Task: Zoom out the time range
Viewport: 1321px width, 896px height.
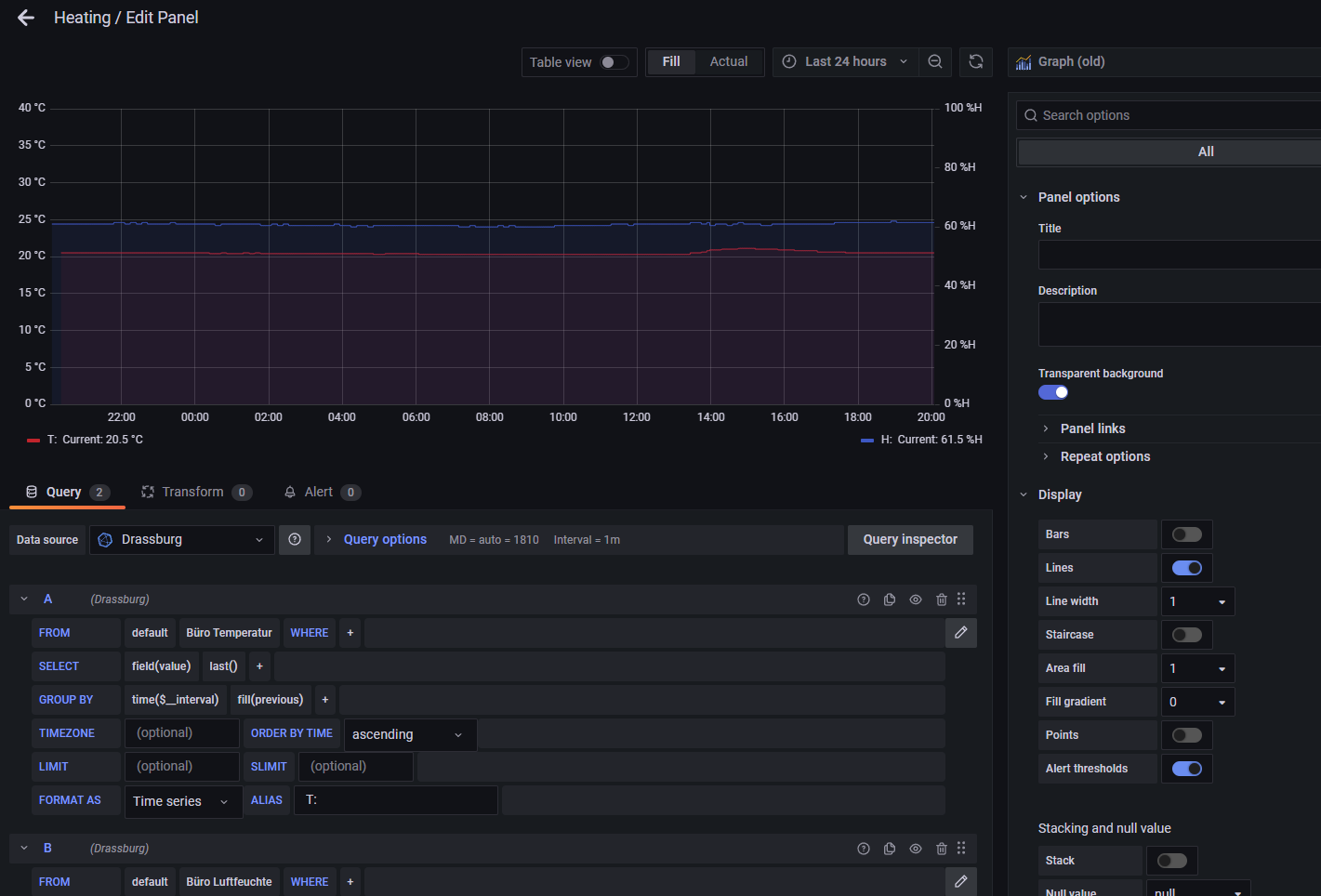Action: [x=935, y=62]
